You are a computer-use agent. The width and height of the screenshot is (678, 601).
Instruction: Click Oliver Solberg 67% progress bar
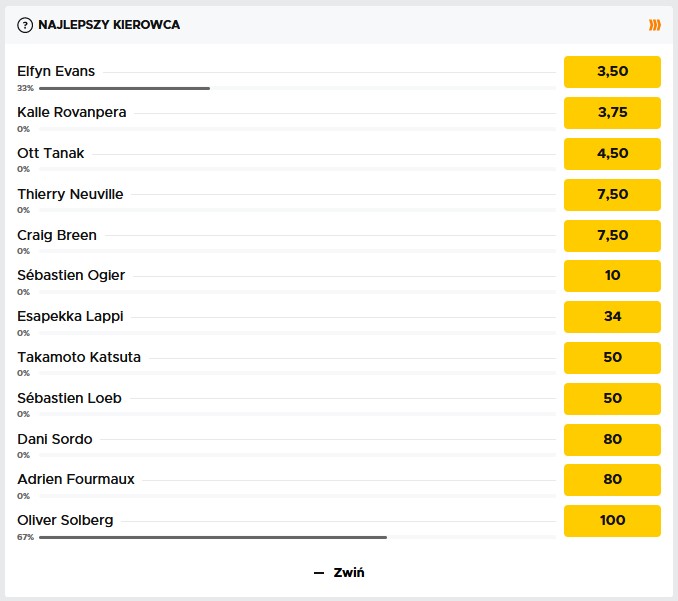tap(212, 537)
